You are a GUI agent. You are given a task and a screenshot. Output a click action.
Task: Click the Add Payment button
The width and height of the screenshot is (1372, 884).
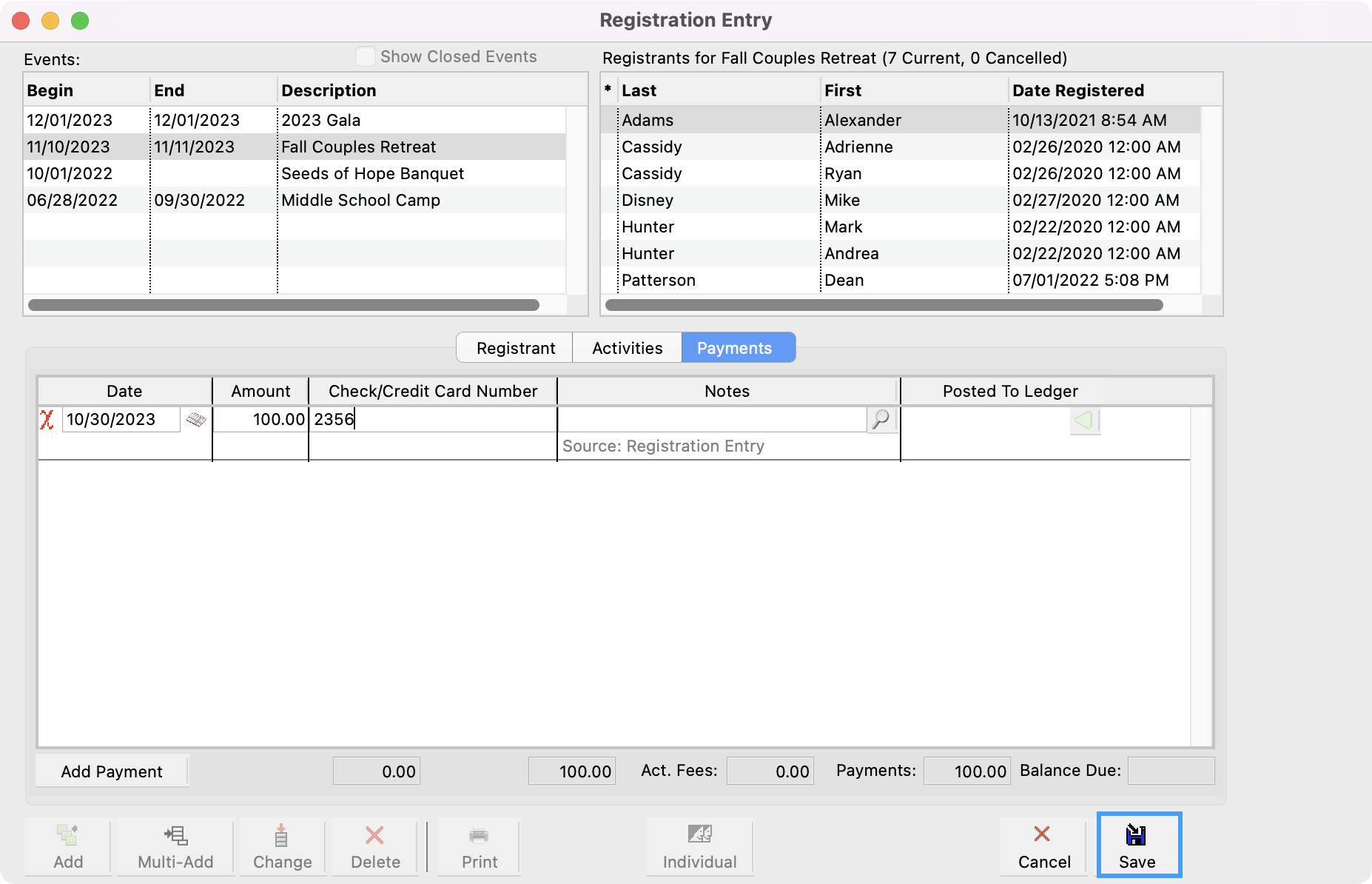(x=112, y=771)
